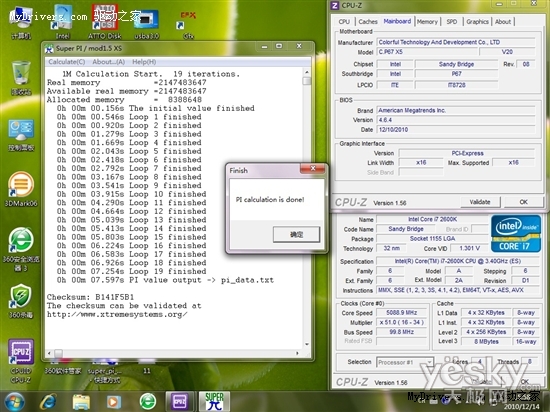Switch to the SPD tab in CPU-Z
This screenshot has width=550, height=412.
point(452,22)
